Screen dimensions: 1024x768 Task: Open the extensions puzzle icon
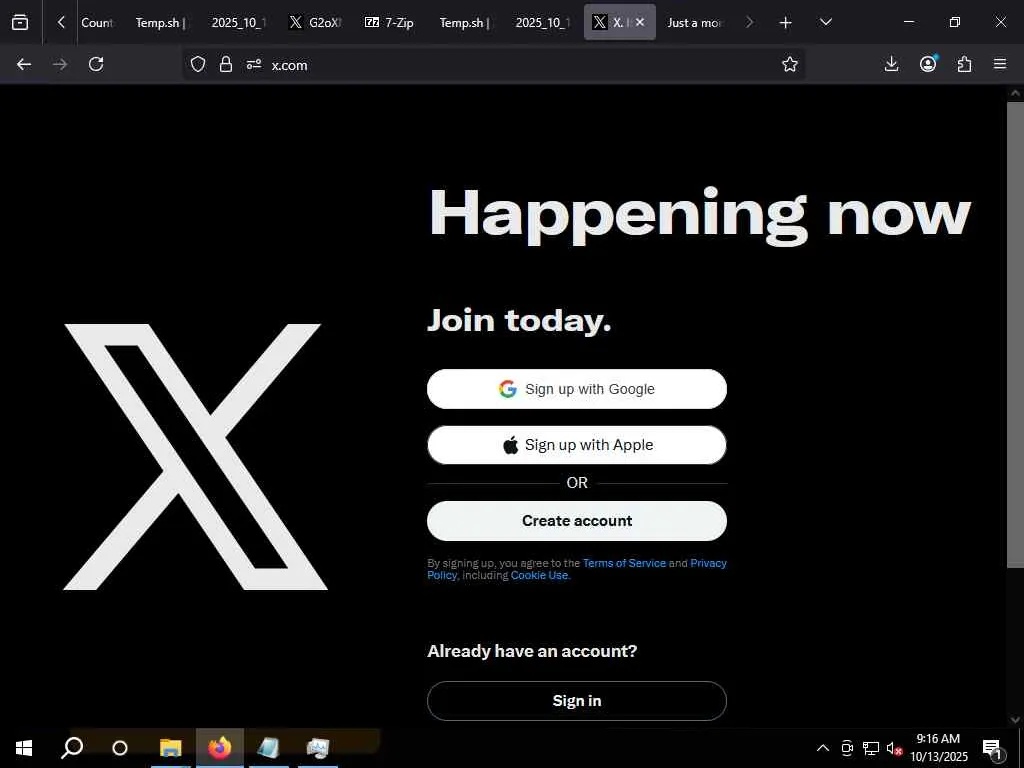click(x=964, y=64)
